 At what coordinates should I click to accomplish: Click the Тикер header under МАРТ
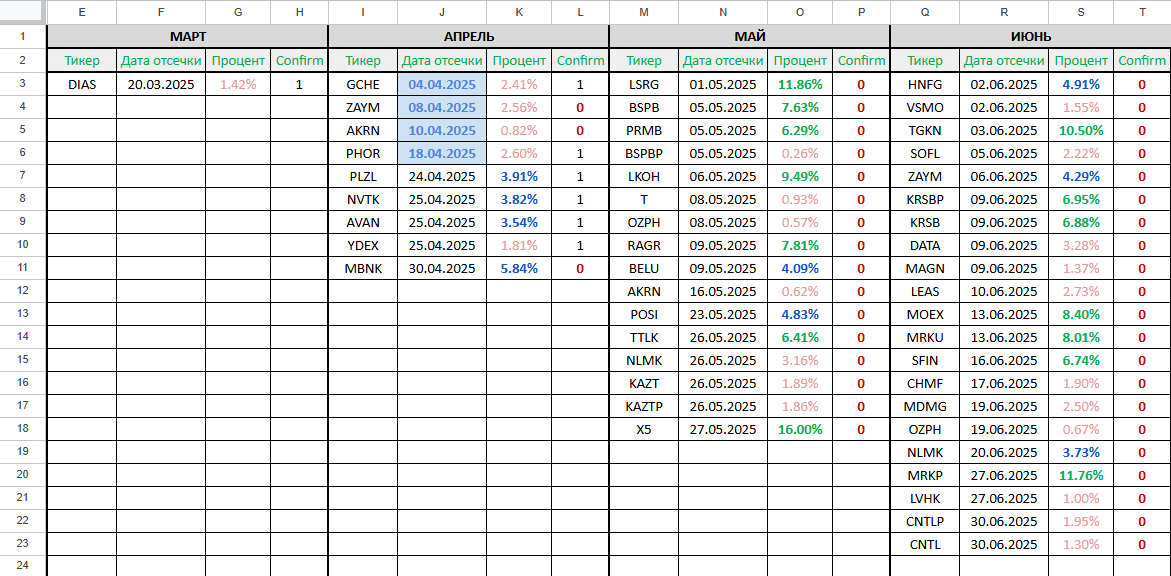tap(81, 61)
